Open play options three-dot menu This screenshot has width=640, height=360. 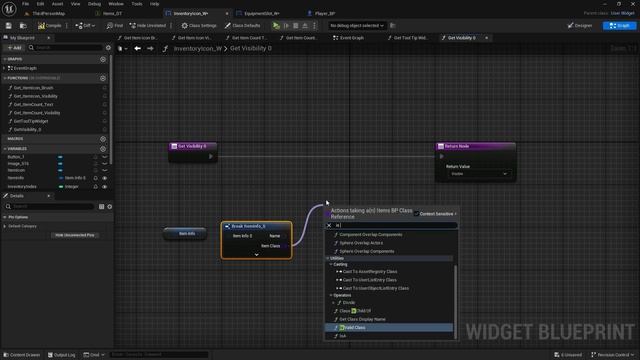coord(314,26)
